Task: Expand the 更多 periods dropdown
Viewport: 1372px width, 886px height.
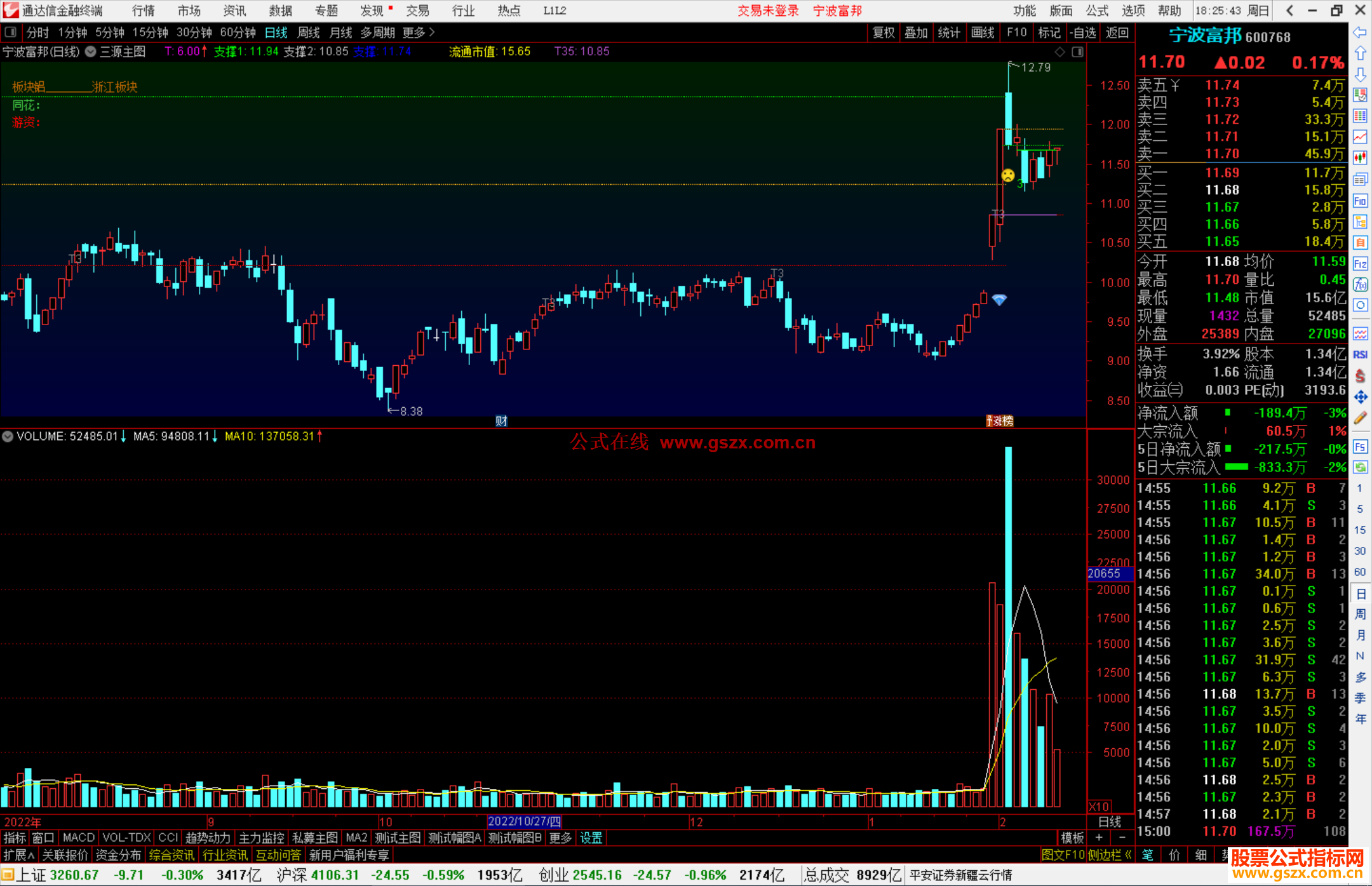Action: click(418, 32)
